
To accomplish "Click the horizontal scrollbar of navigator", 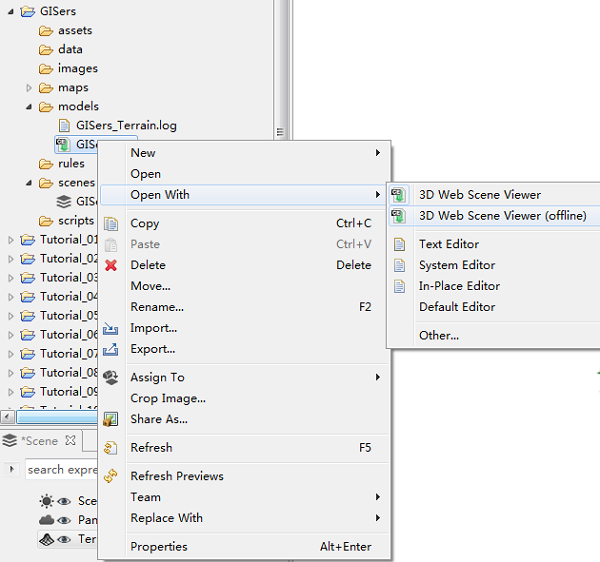I will (x=57, y=417).
